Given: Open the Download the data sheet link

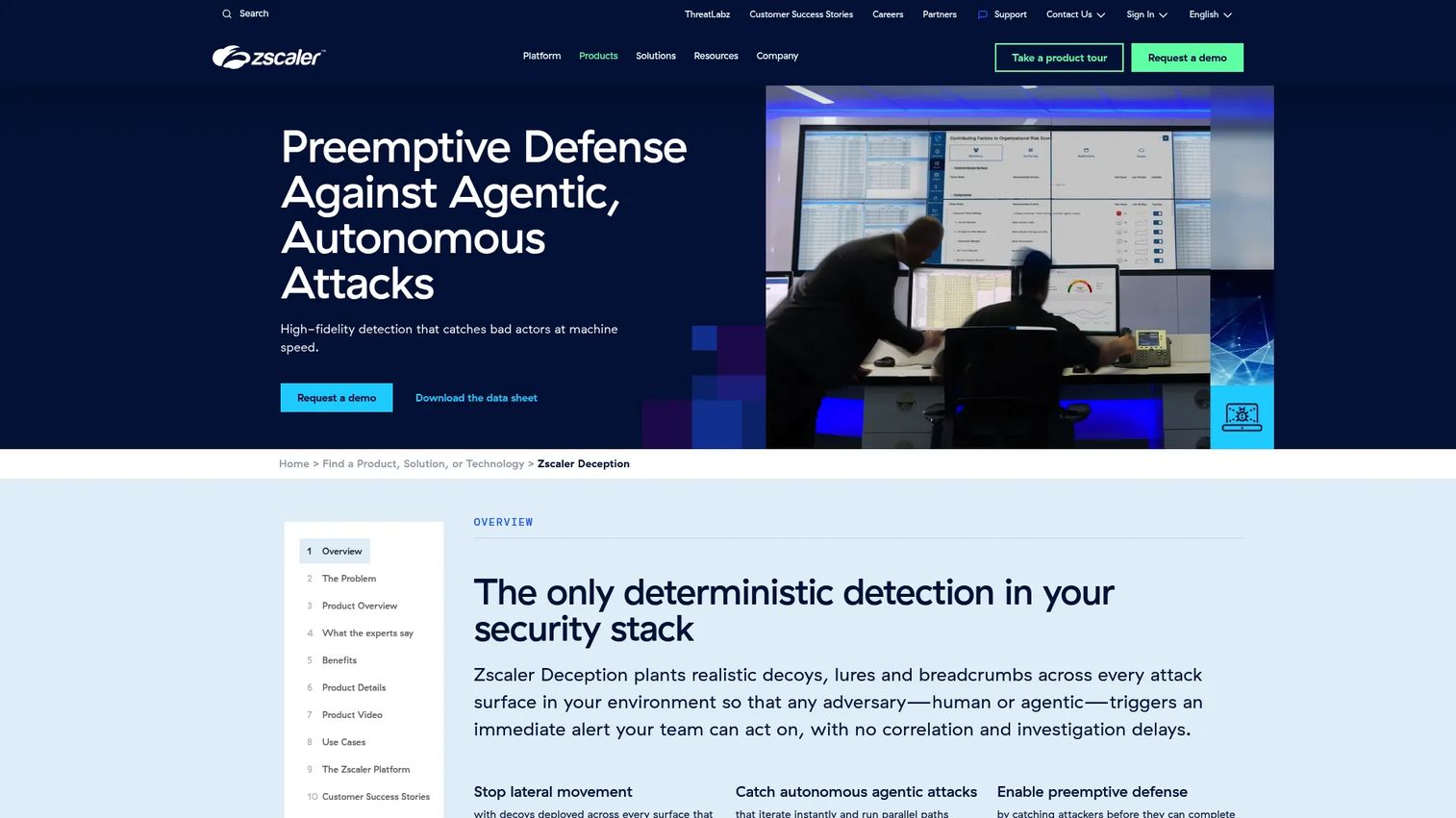Looking at the screenshot, I should [476, 398].
